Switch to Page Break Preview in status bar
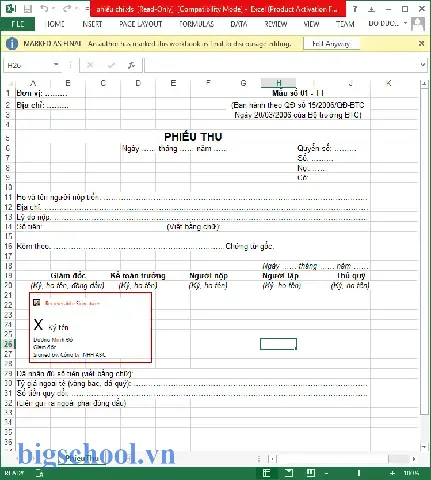 click(311, 473)
